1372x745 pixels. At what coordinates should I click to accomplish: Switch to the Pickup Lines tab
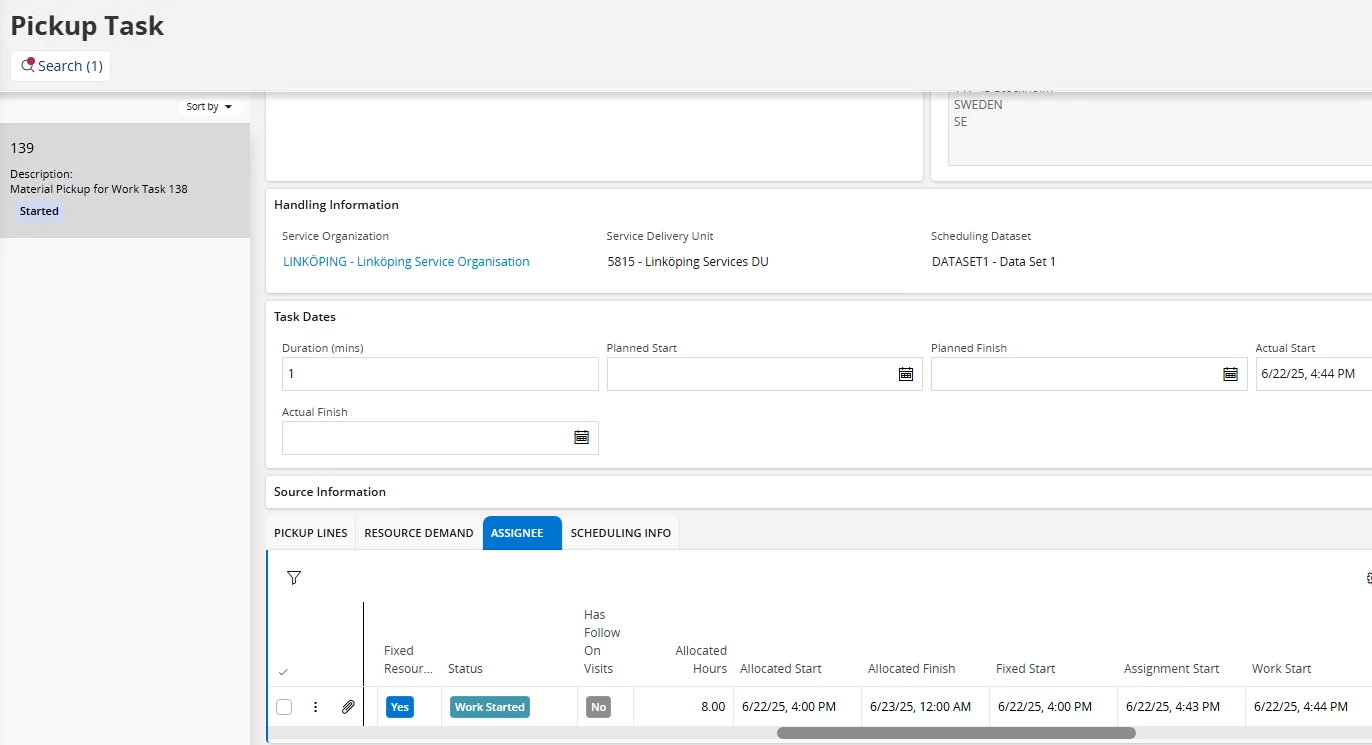click(311, 533)
